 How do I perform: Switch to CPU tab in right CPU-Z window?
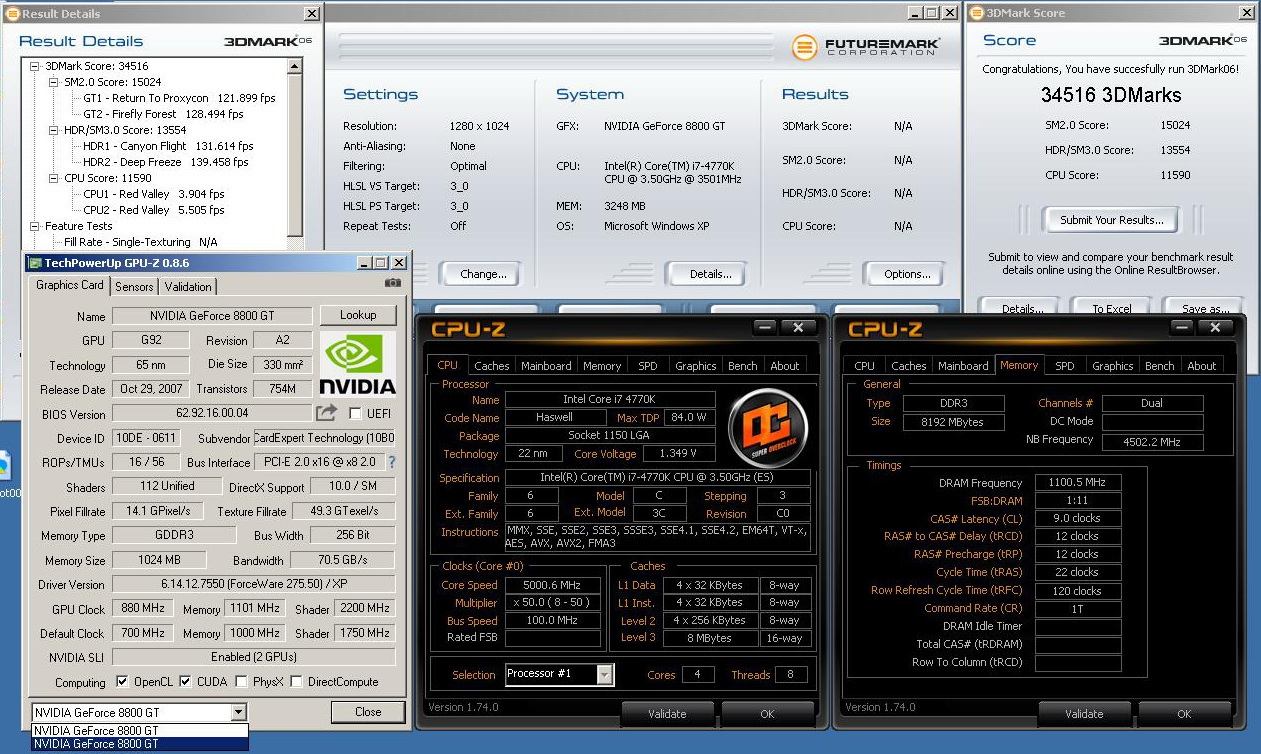[x=864, y=366]
